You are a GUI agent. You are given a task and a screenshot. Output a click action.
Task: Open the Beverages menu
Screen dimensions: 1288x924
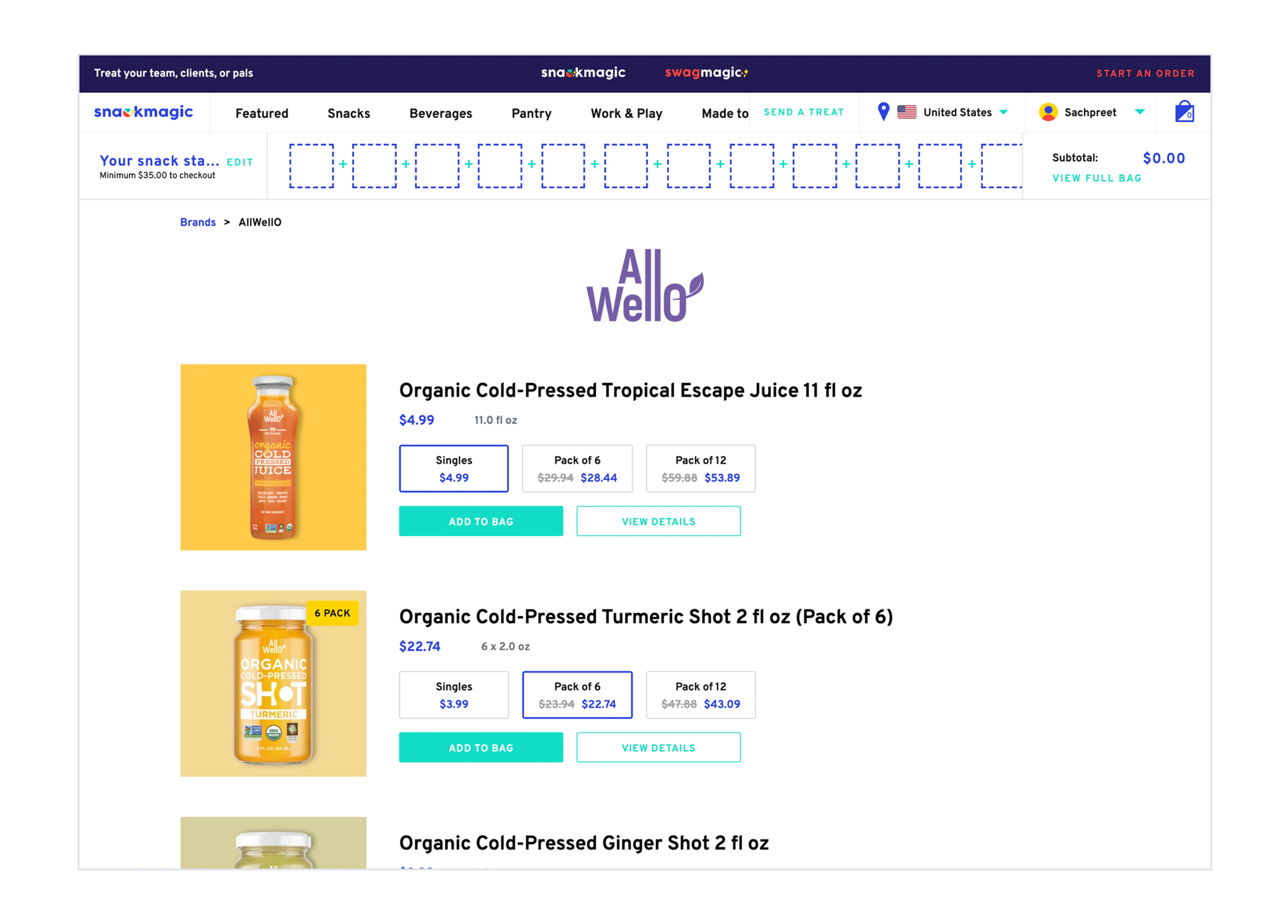click(441, 113)
